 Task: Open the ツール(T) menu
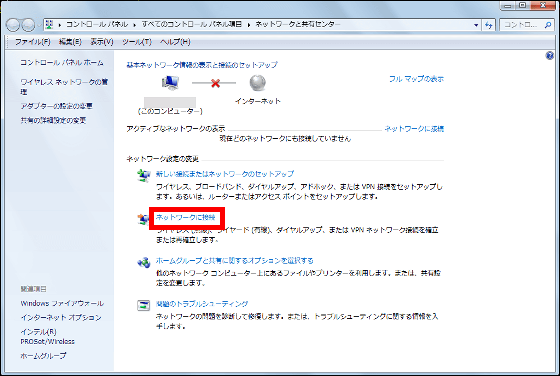[137, 42]
